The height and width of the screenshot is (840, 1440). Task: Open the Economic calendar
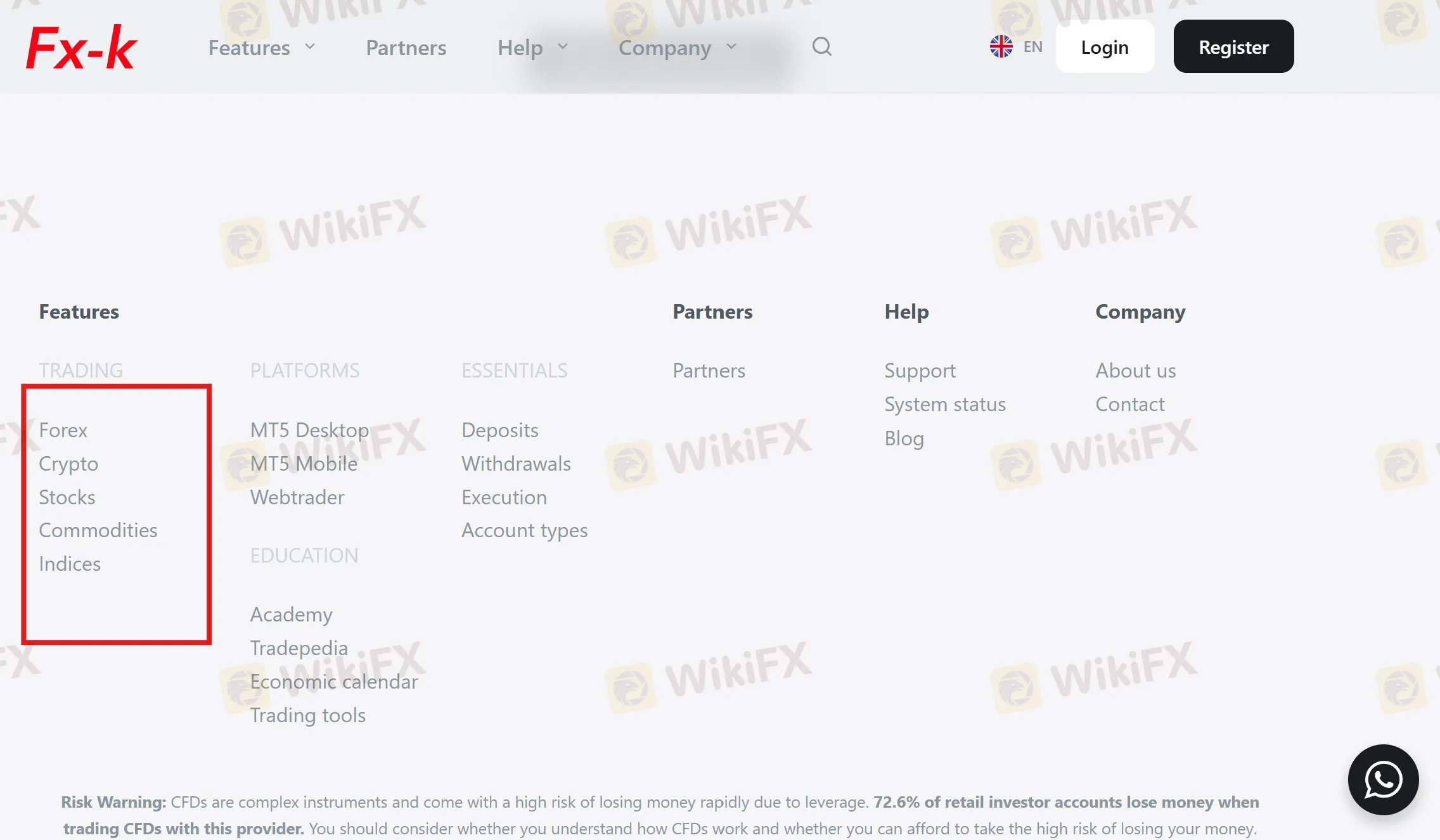334,682
